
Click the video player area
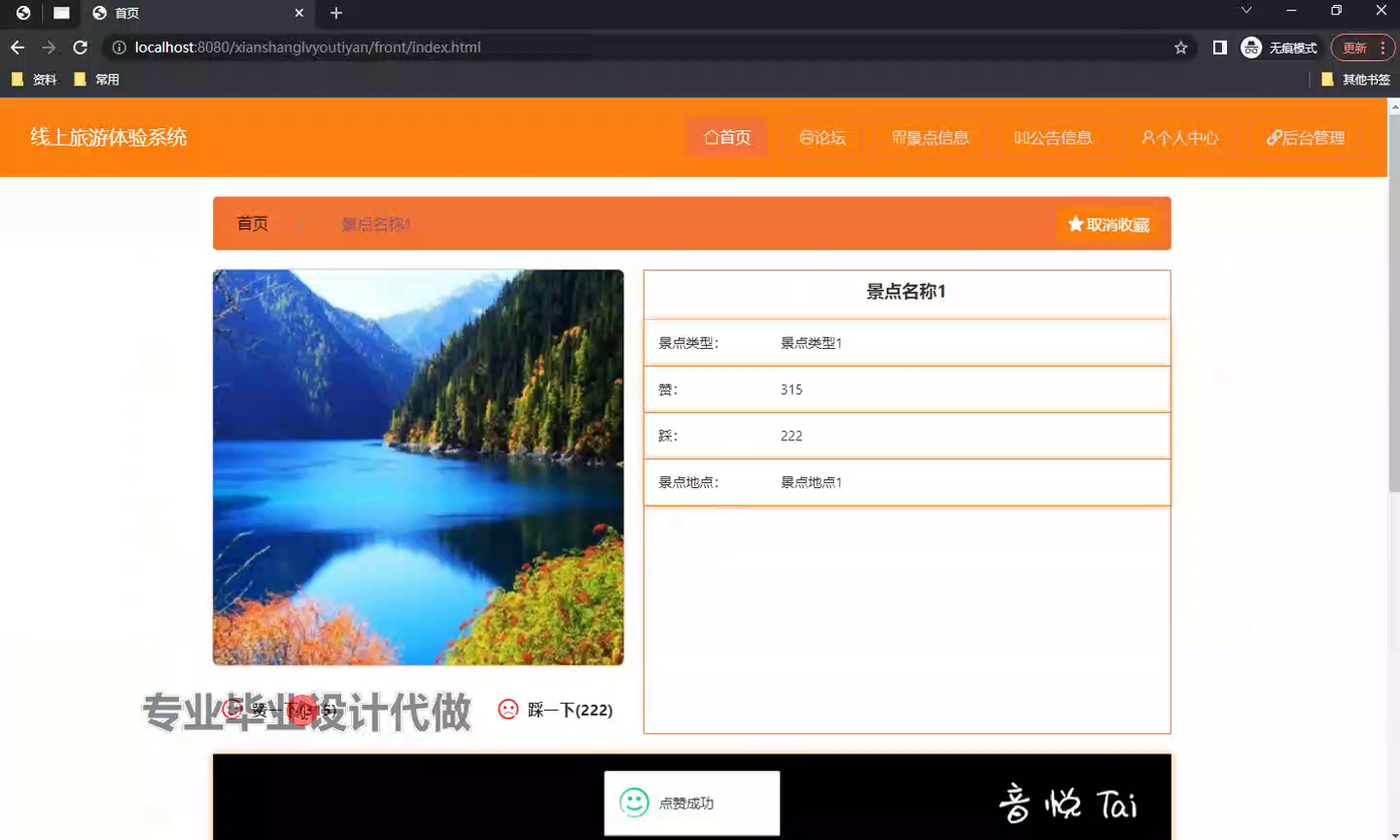tap(692, 797)
